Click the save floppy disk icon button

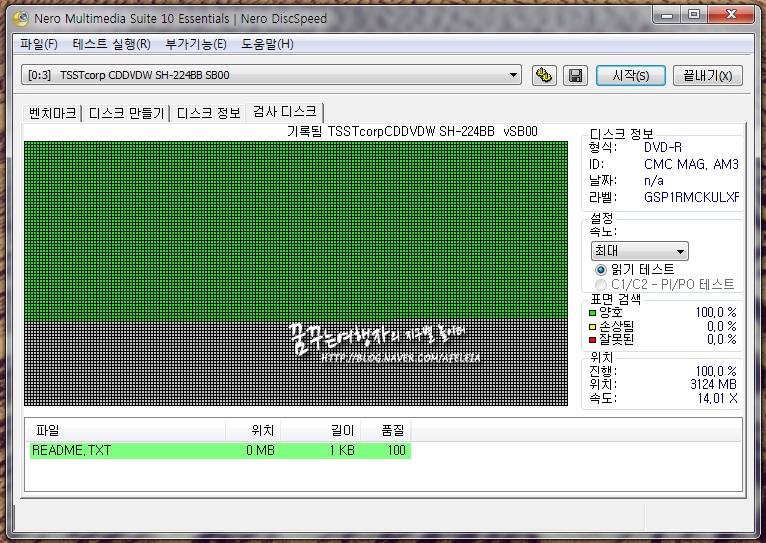point(575,76)
